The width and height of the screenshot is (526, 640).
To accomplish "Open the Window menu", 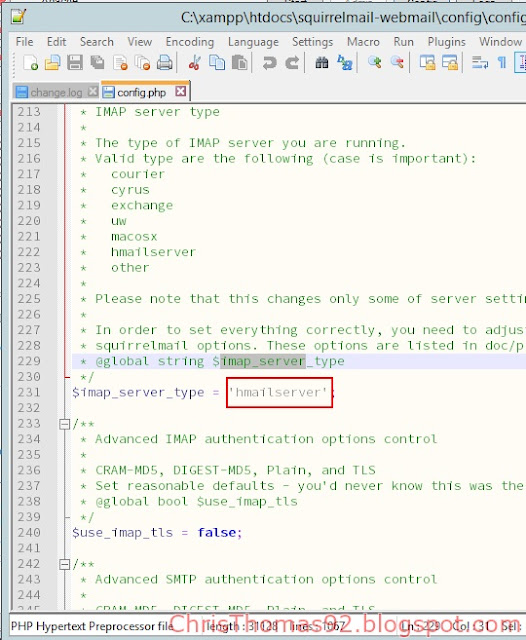I will coord(500,42).
